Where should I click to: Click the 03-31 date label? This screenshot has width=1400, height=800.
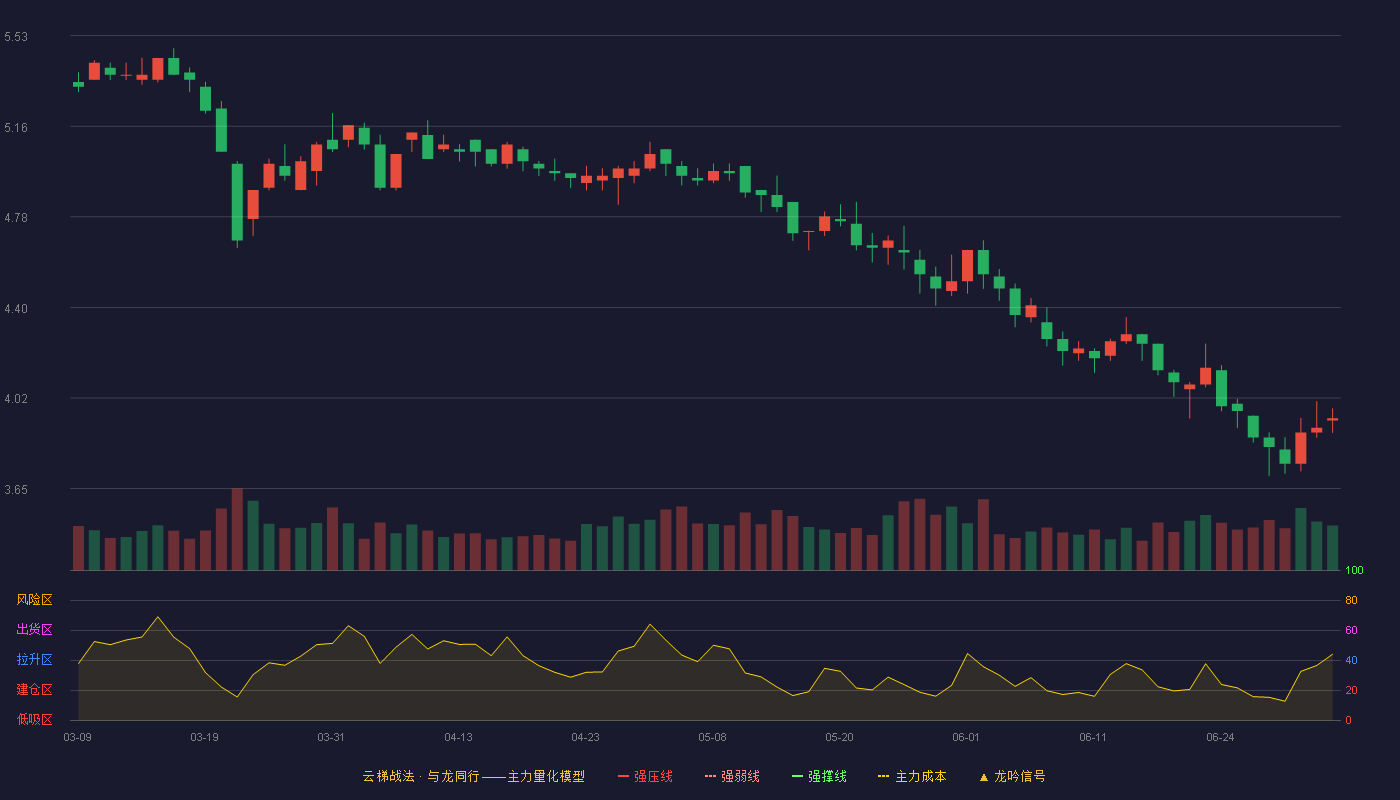331,737
